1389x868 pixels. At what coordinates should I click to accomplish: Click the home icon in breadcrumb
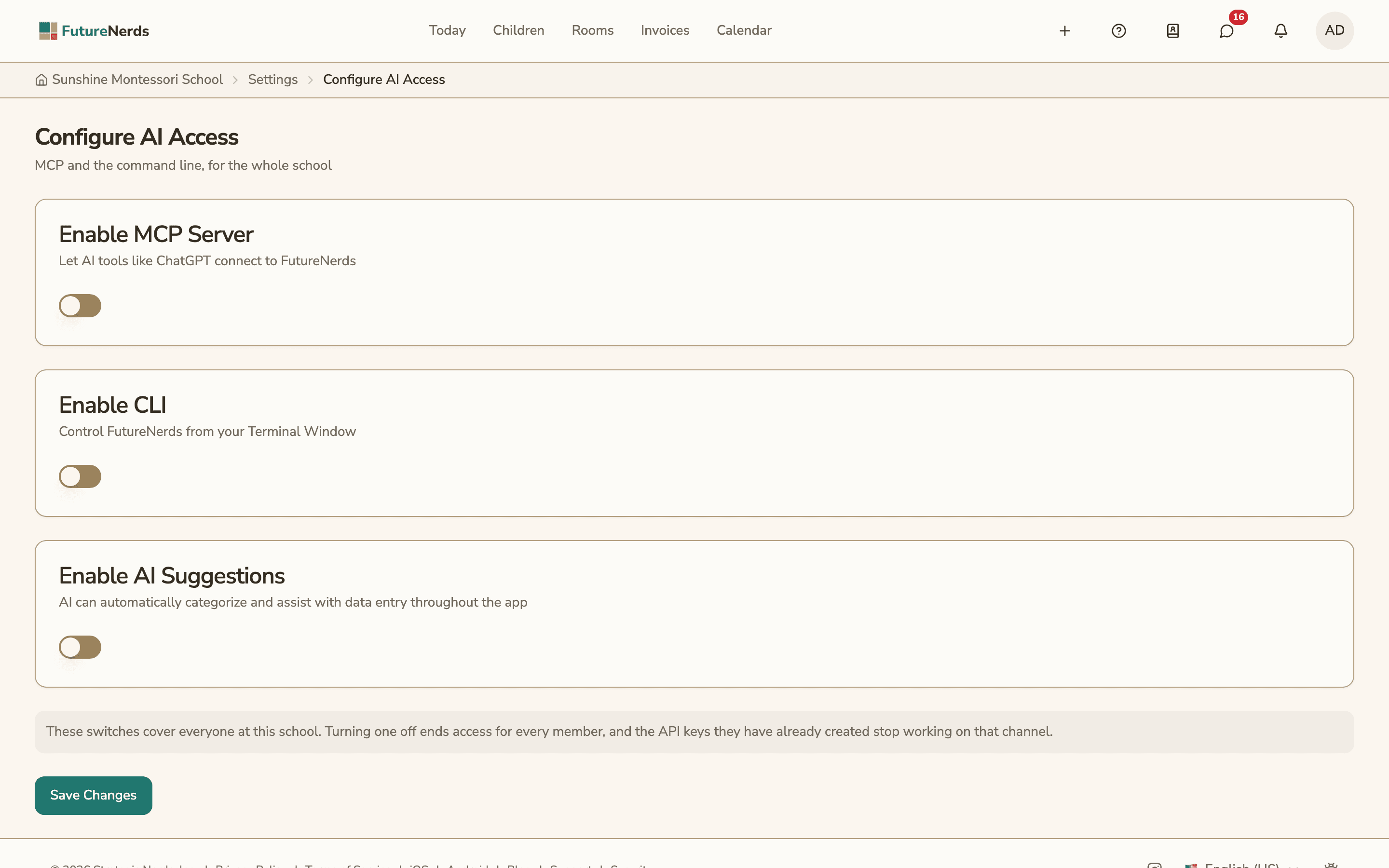pos(41,80)
